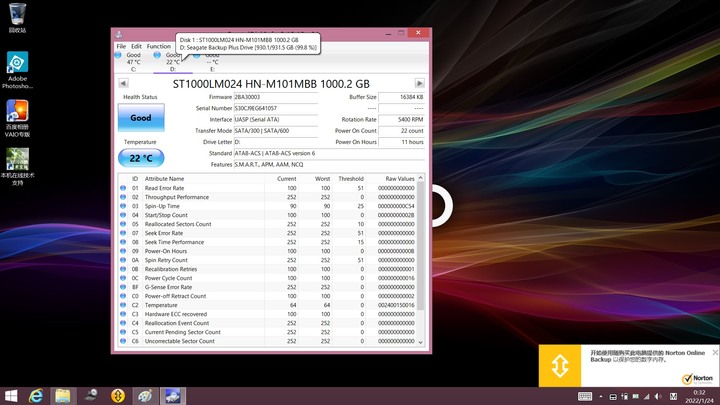Screen dimensions: 720x405
Task: Switch to the D: drive tab
Action: (173, 63)
